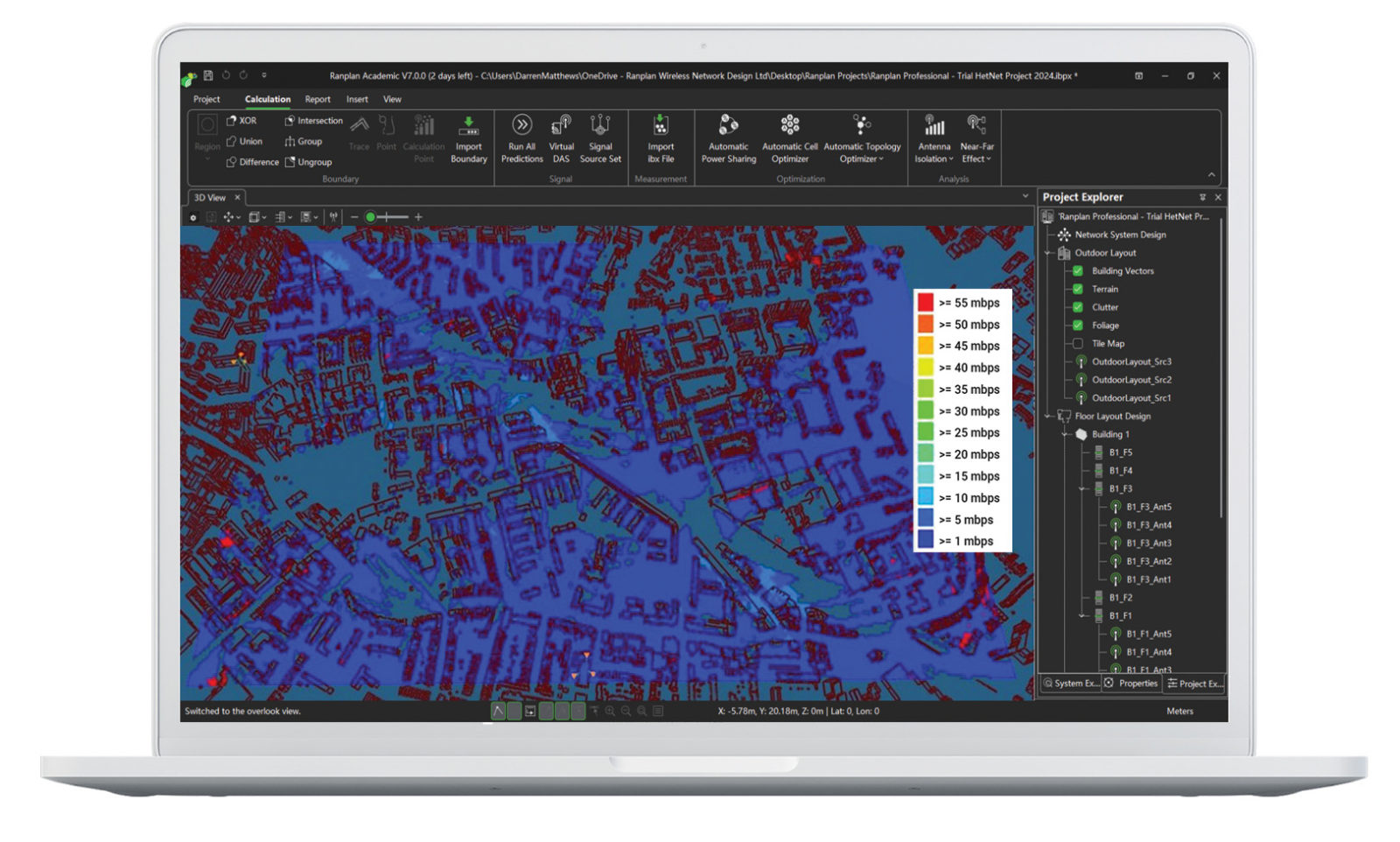Collapse the B1_F3 floor node
1400x842 pixels.
point(1083,489)
